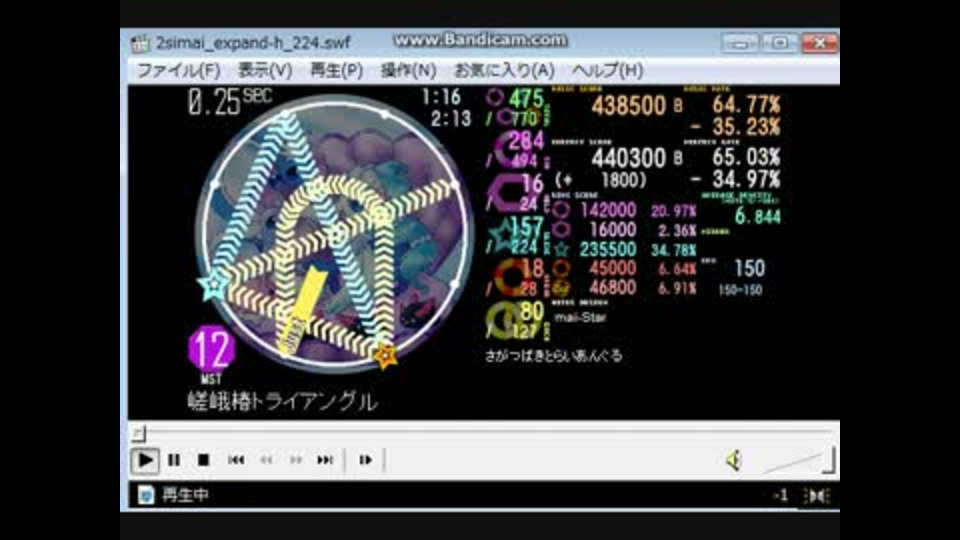The image size is (960, 540).
Task: Click the cyan star slide counter icon
Action: [x=504, y=236]
